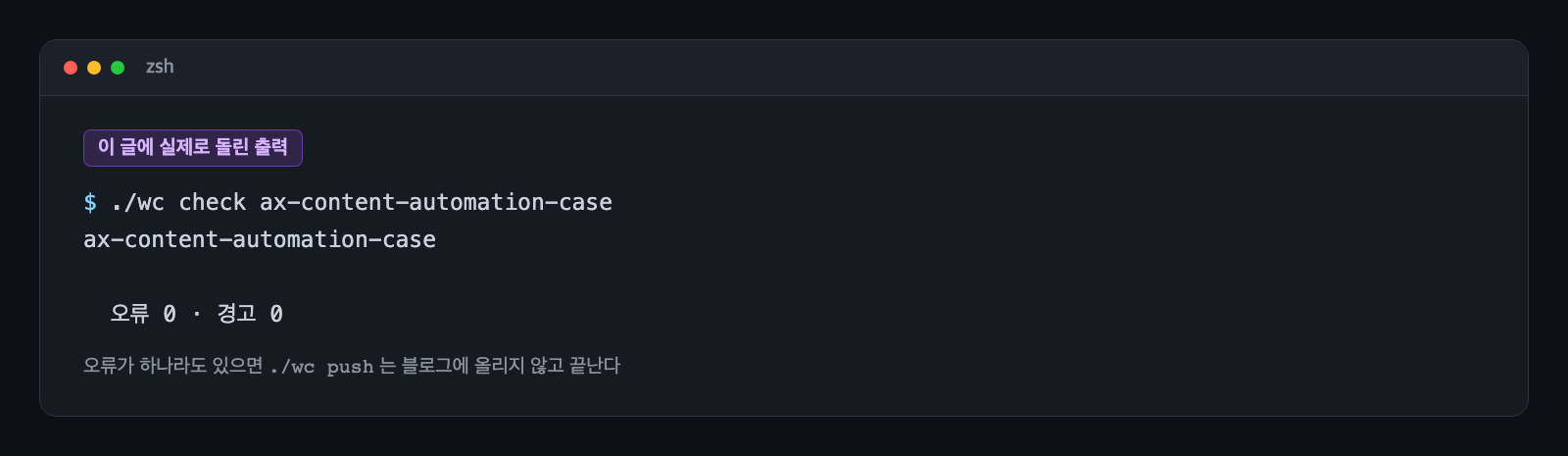Click the empty title bar area of the terminal

click(x=843, y=68)
